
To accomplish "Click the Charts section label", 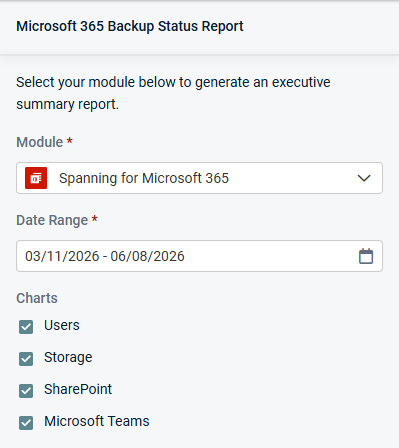I will tap(37, 298).
